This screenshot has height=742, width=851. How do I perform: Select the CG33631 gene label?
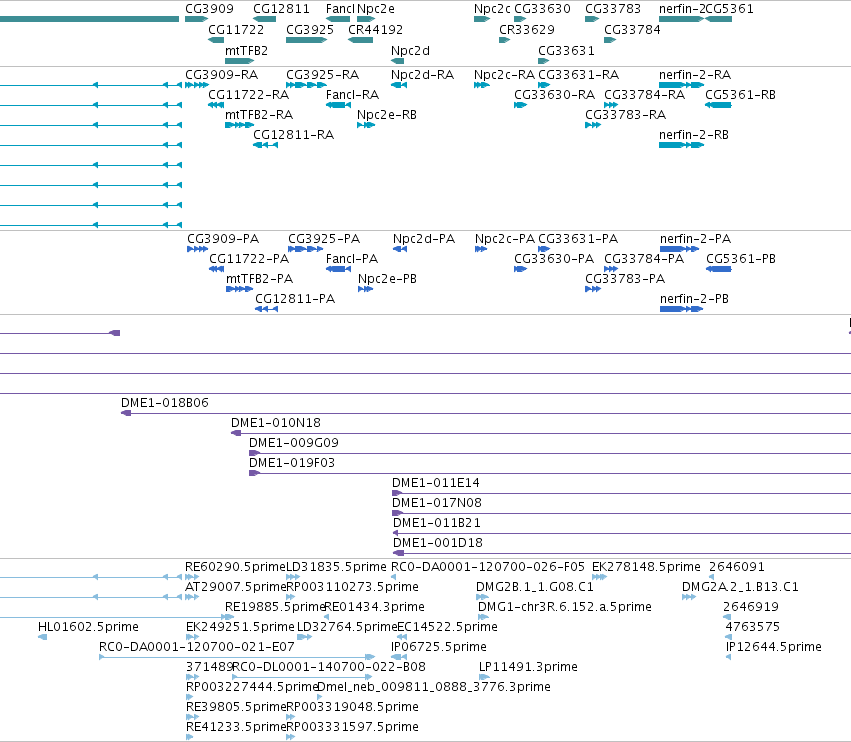tap(566, 50)
